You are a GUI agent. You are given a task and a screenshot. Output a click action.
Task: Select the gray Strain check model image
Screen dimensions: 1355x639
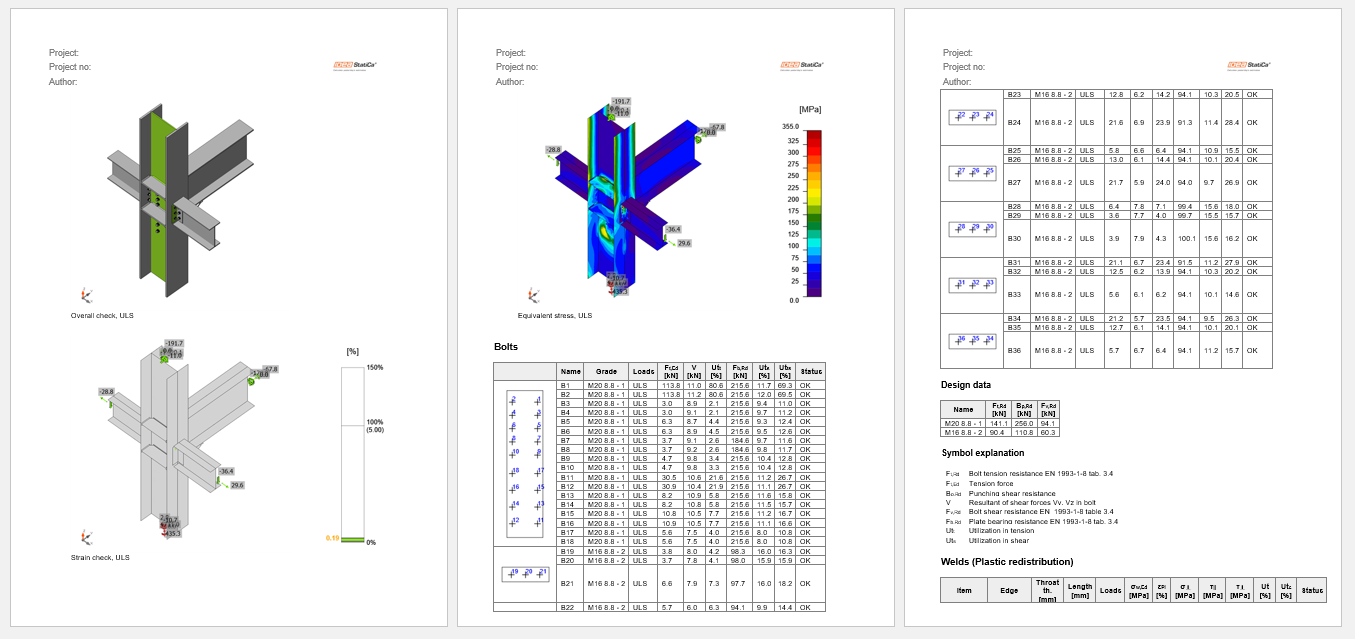(x=170, y=440)
